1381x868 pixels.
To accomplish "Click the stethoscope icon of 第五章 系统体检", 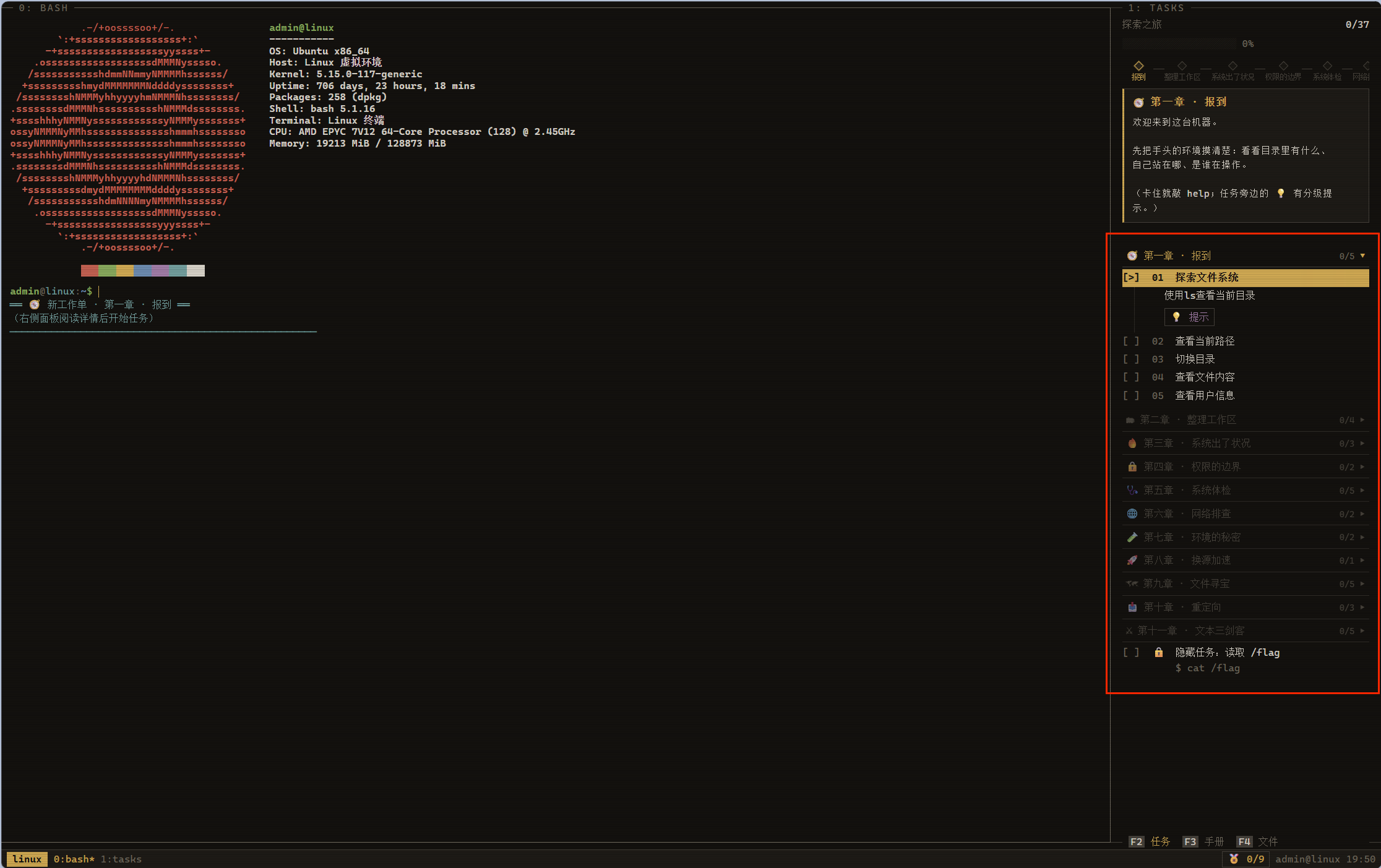I will click(x=1132, y=490).
